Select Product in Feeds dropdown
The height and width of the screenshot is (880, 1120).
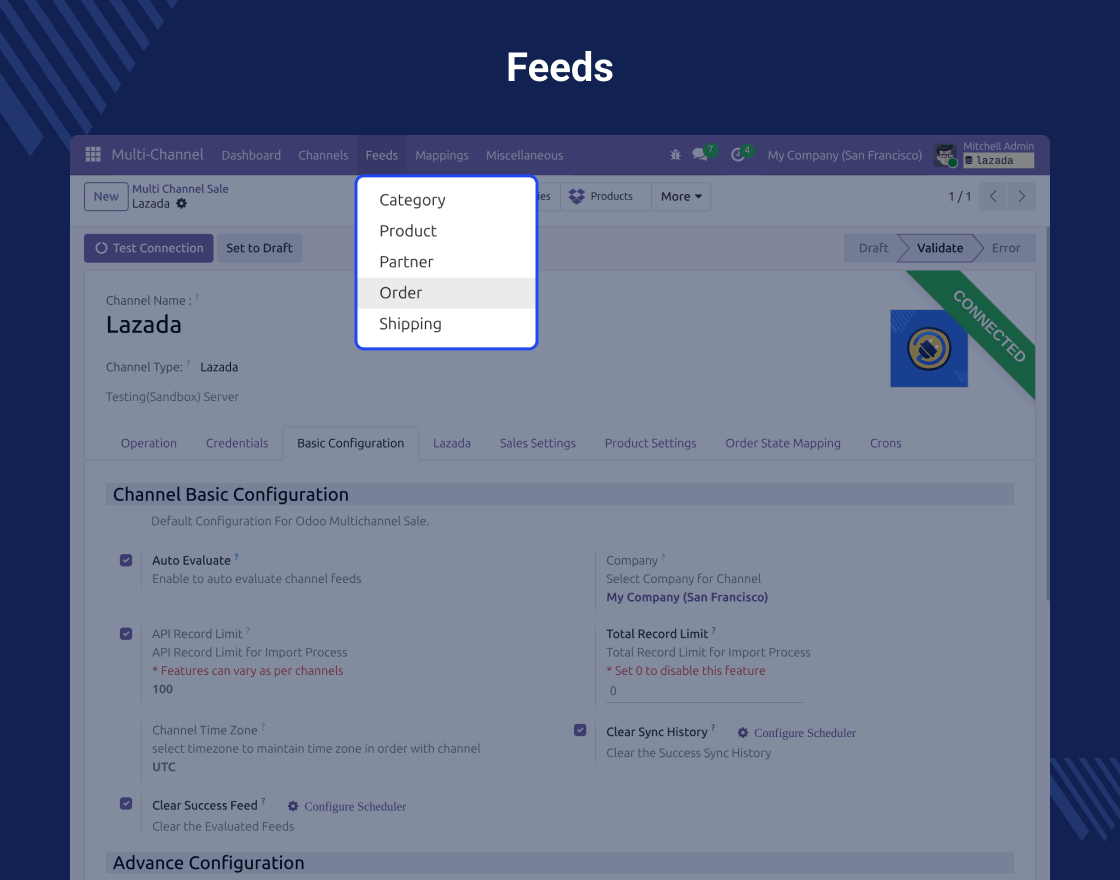446,231
